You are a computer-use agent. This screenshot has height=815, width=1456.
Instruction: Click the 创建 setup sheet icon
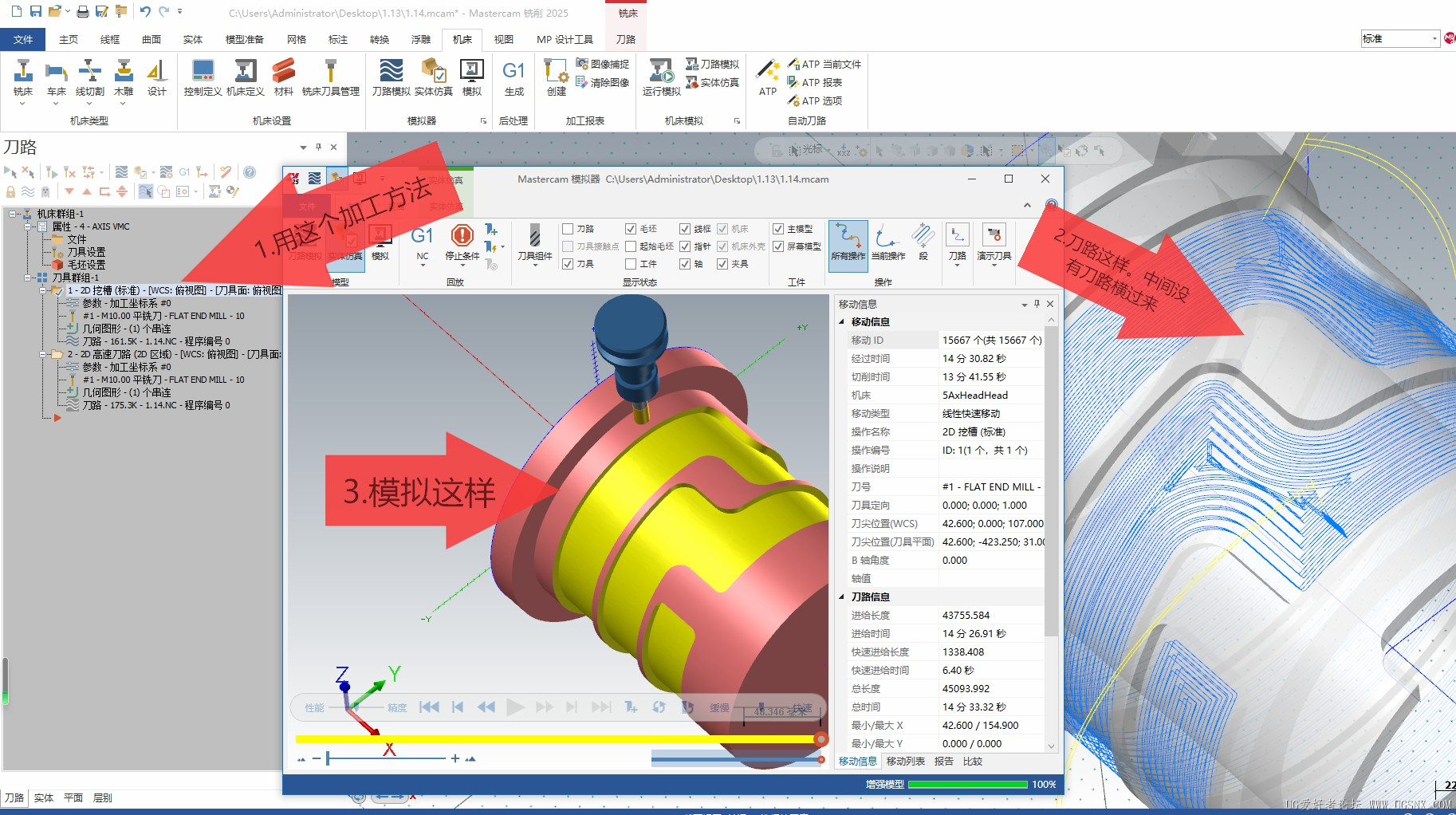(556, 78)
